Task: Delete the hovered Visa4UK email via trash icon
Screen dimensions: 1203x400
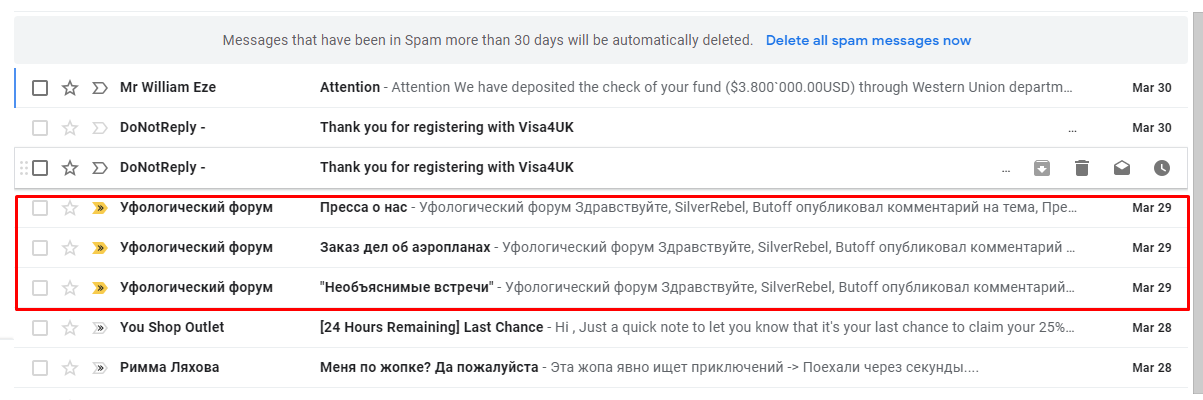Action: tap(1082, 168)
